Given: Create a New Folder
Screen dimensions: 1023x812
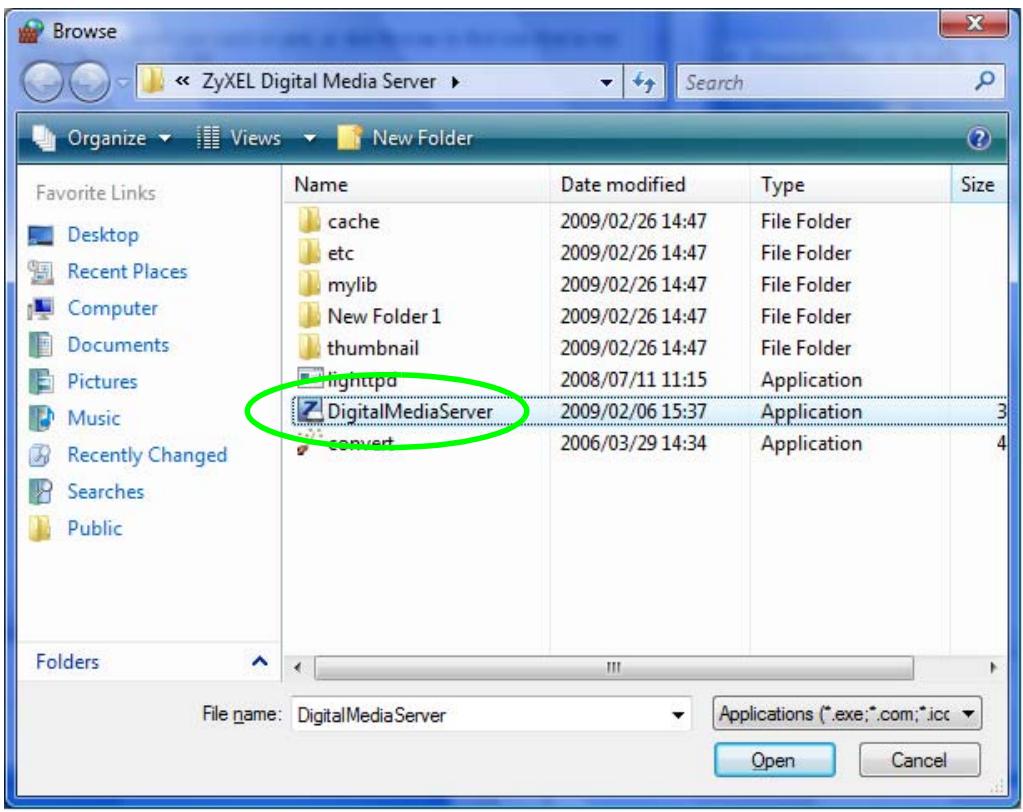Looking at the screenshot, I should click(x=405, y=138).
